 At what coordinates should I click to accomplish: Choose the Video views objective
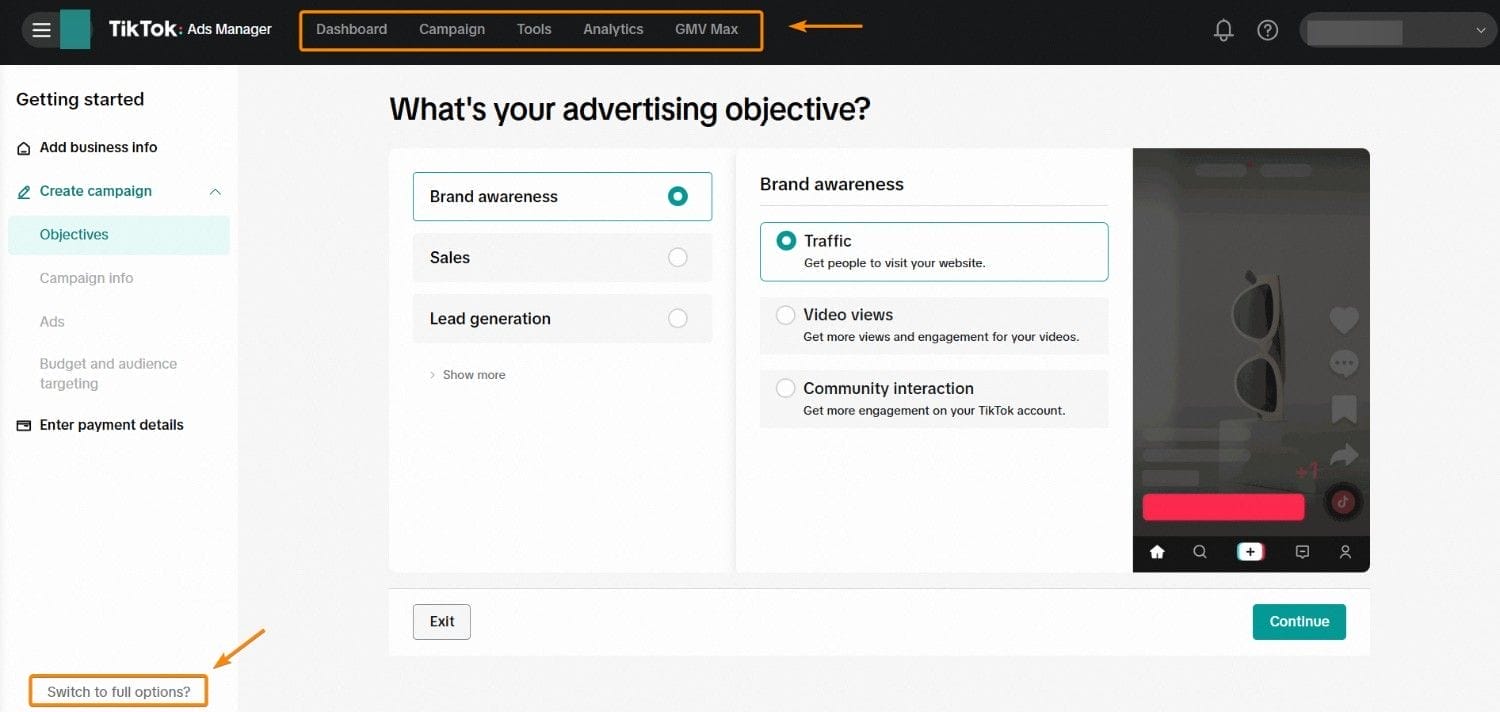[786, 314]
